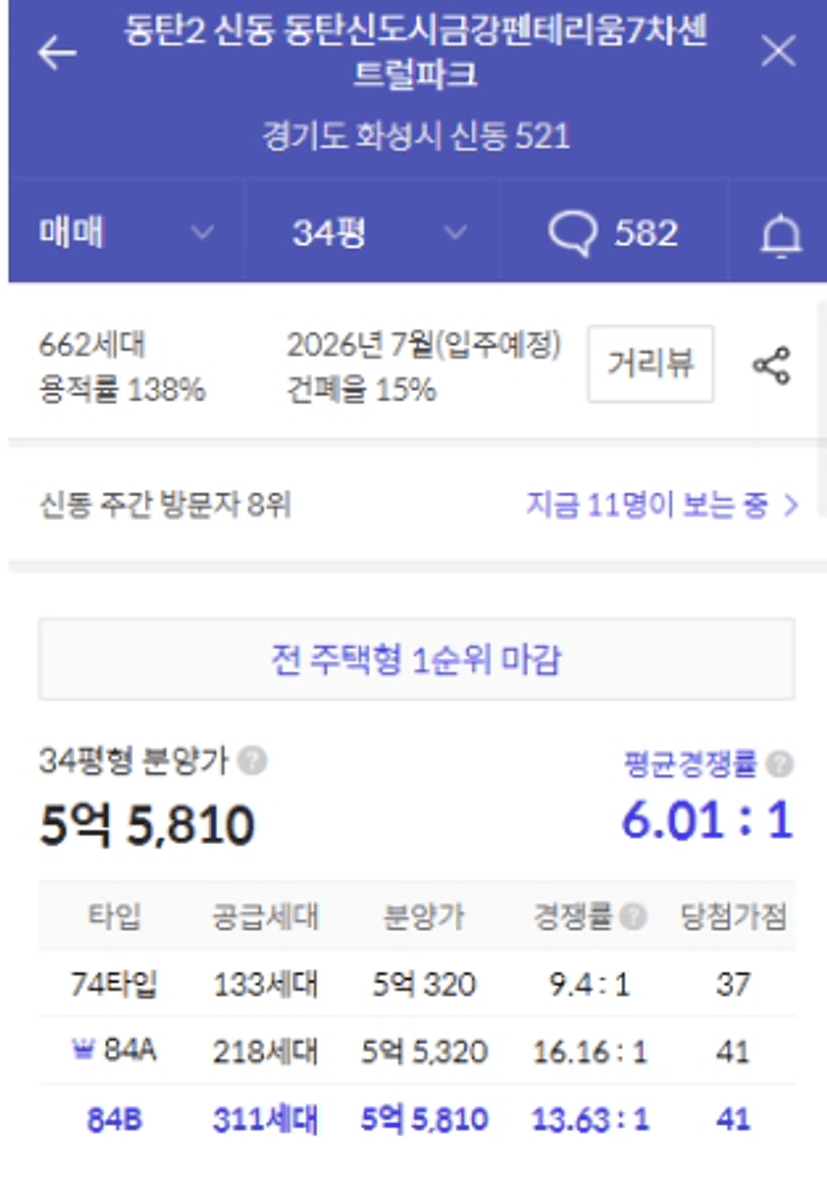Open the 거리뷰 street view button

tap(650, 364)
